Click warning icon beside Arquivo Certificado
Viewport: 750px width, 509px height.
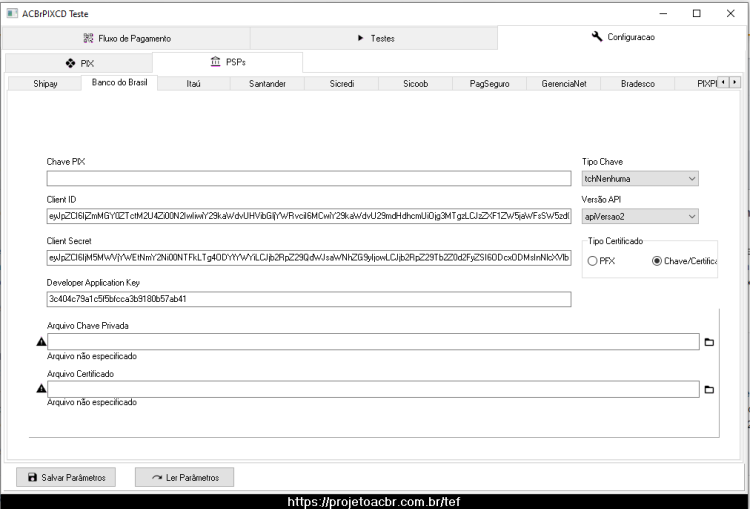coord(41,388)
